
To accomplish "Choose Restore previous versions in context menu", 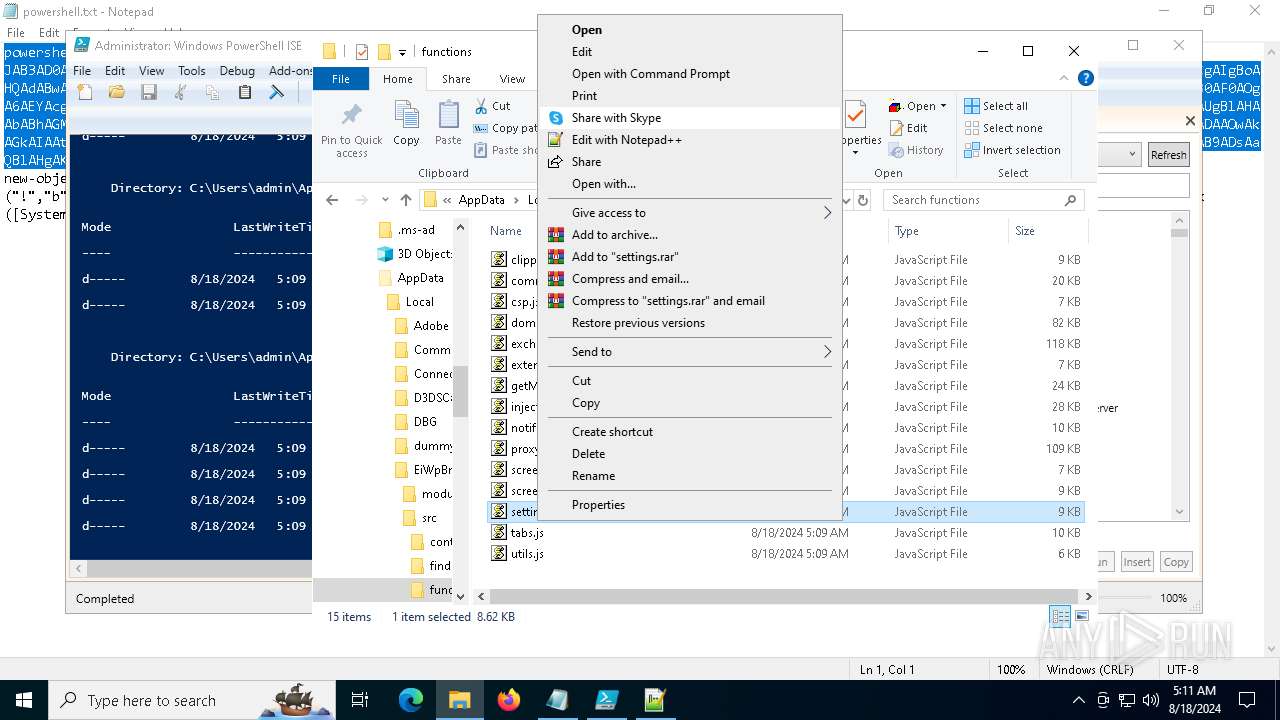I will [690, 323].
